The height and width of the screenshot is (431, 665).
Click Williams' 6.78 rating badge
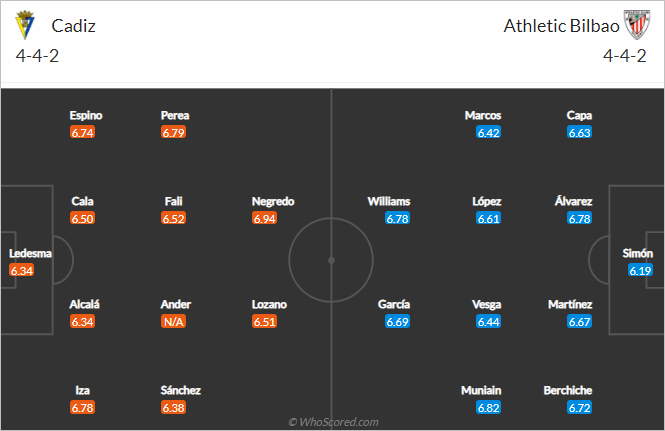[398, 218]
